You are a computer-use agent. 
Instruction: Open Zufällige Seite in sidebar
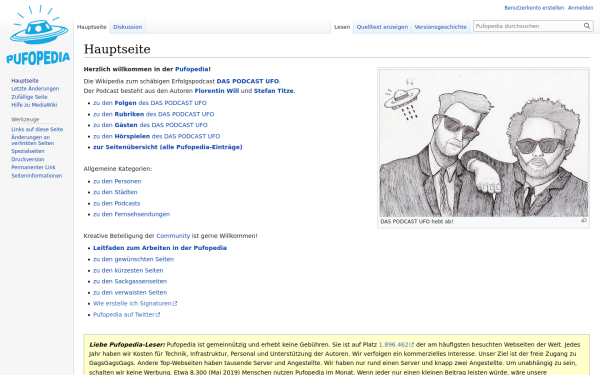(x=29, y=97)
